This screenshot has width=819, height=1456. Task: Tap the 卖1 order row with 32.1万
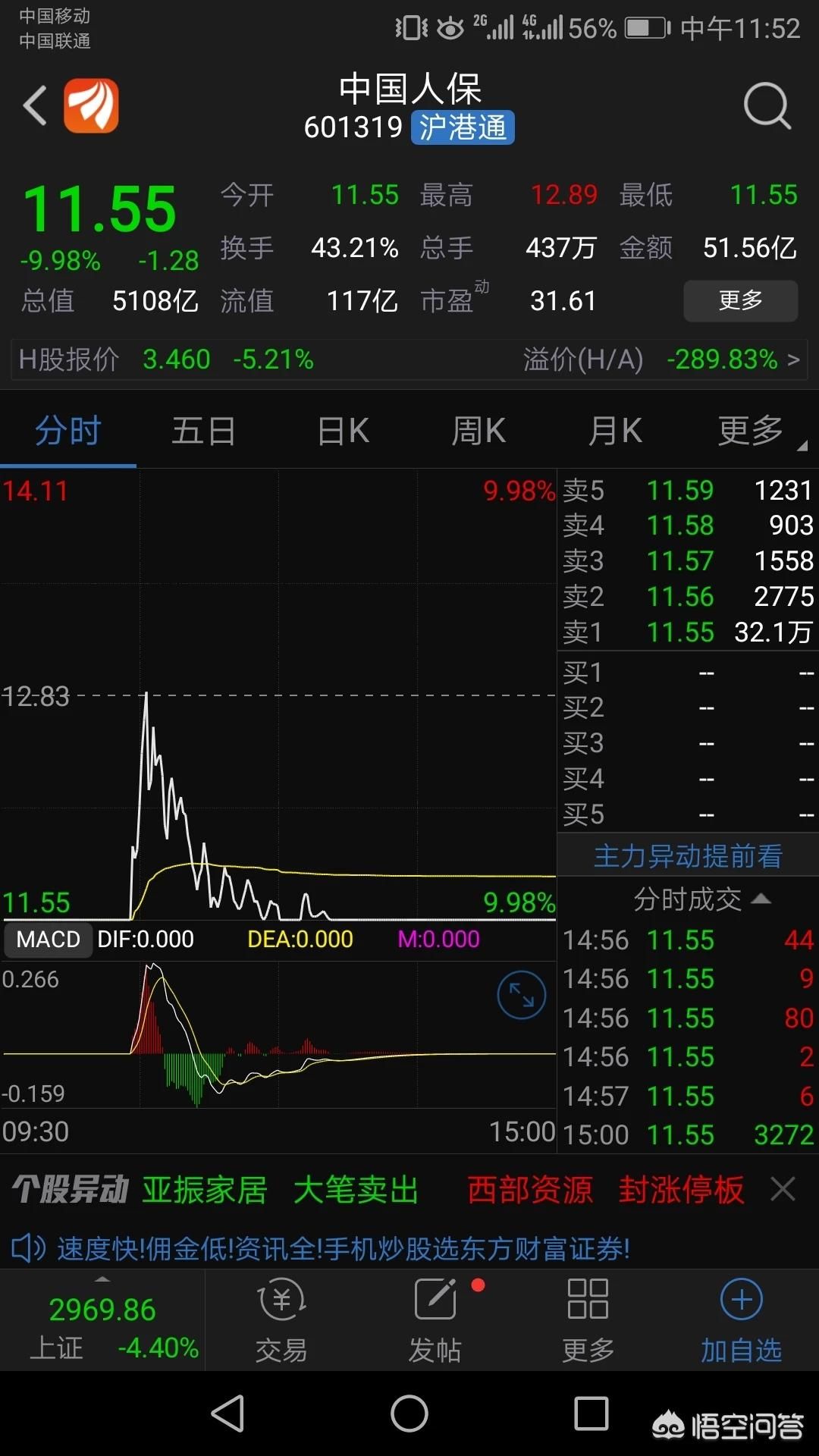tap(688, 632)
